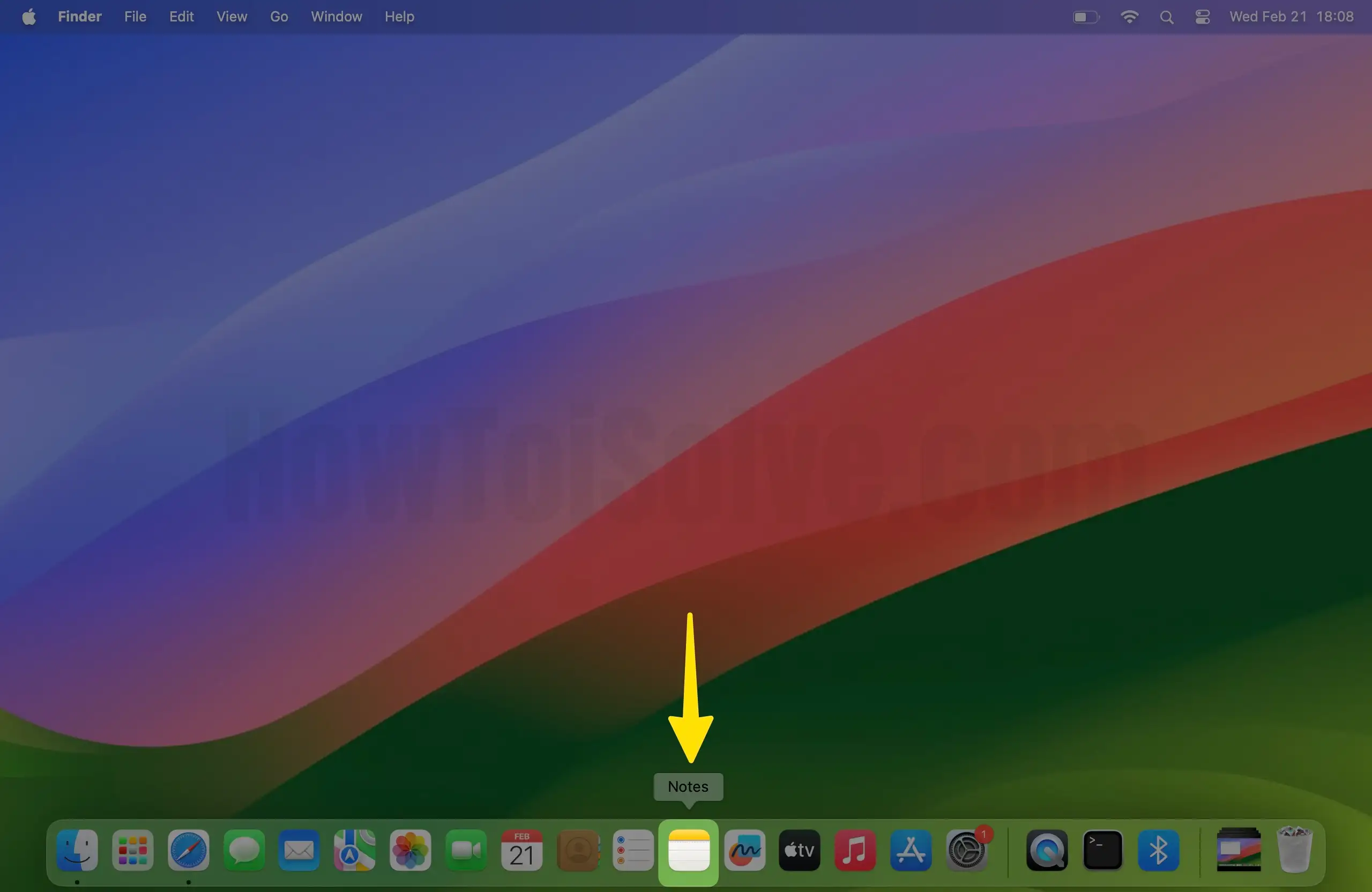
Task: Open Music app in Dock
Action: point(855,851)
